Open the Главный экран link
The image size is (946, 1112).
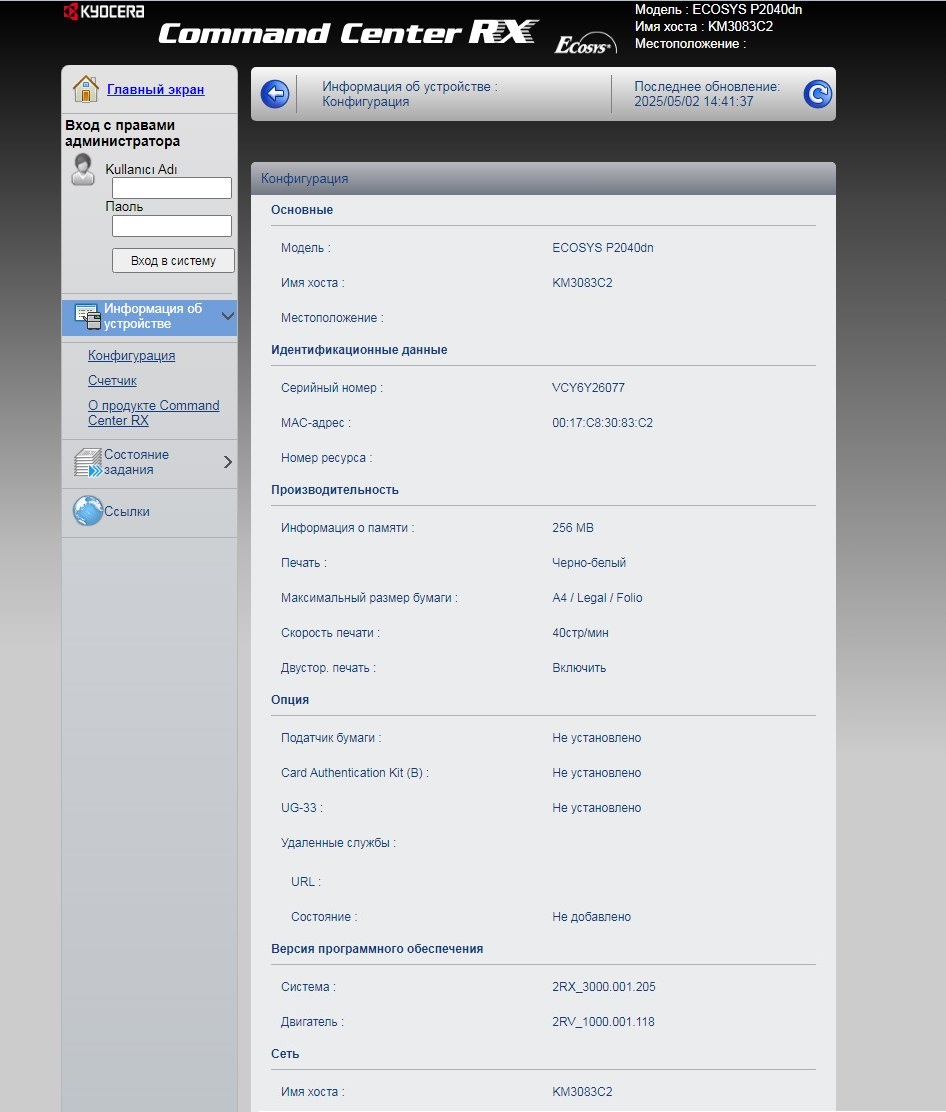pyautogui.click(x=155, y=89)
